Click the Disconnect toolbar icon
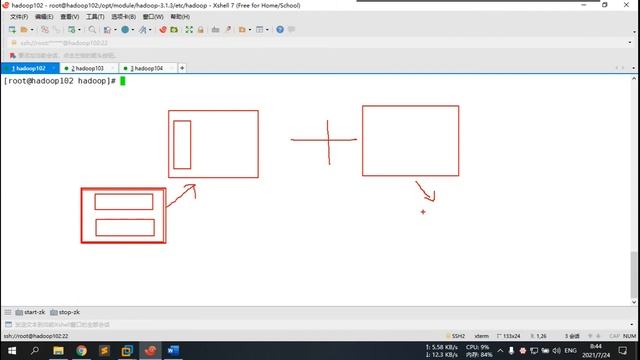Image resolution: width=640 pixels, height=360 pixels. click(x=45, y=29)
